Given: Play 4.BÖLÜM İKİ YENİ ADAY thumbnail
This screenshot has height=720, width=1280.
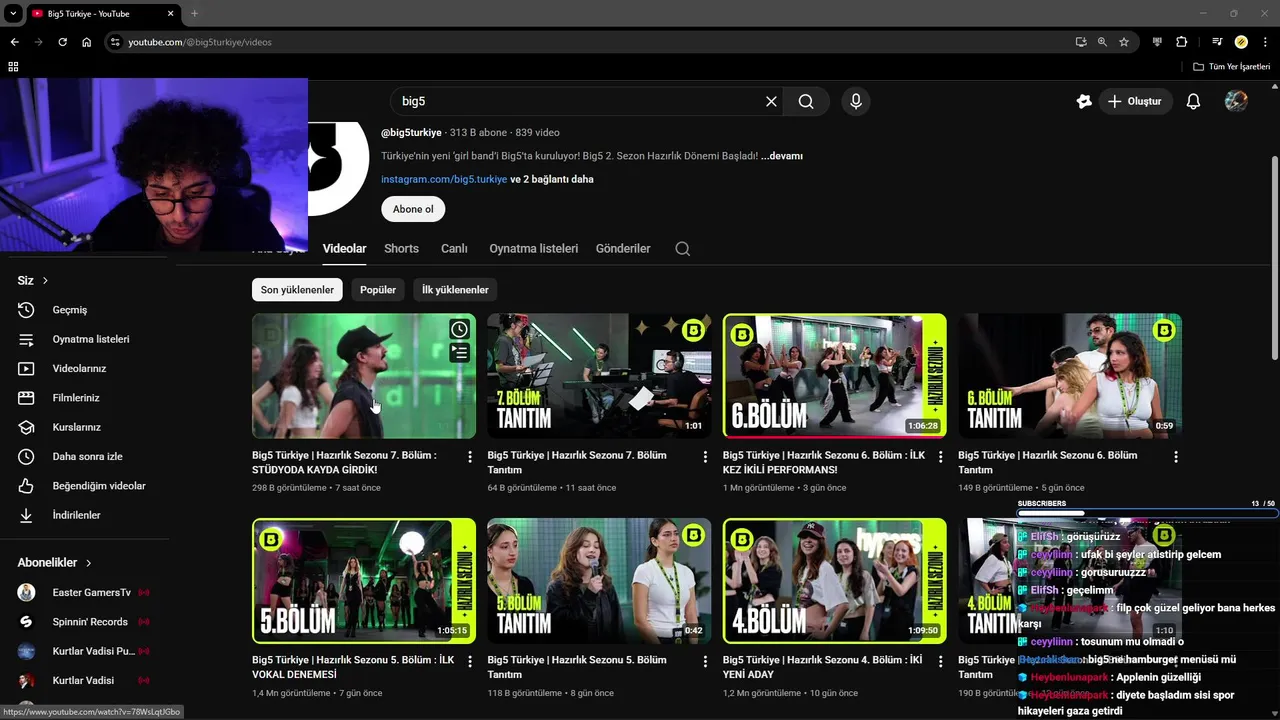Looking at the screenshot, I should [834, 581].
